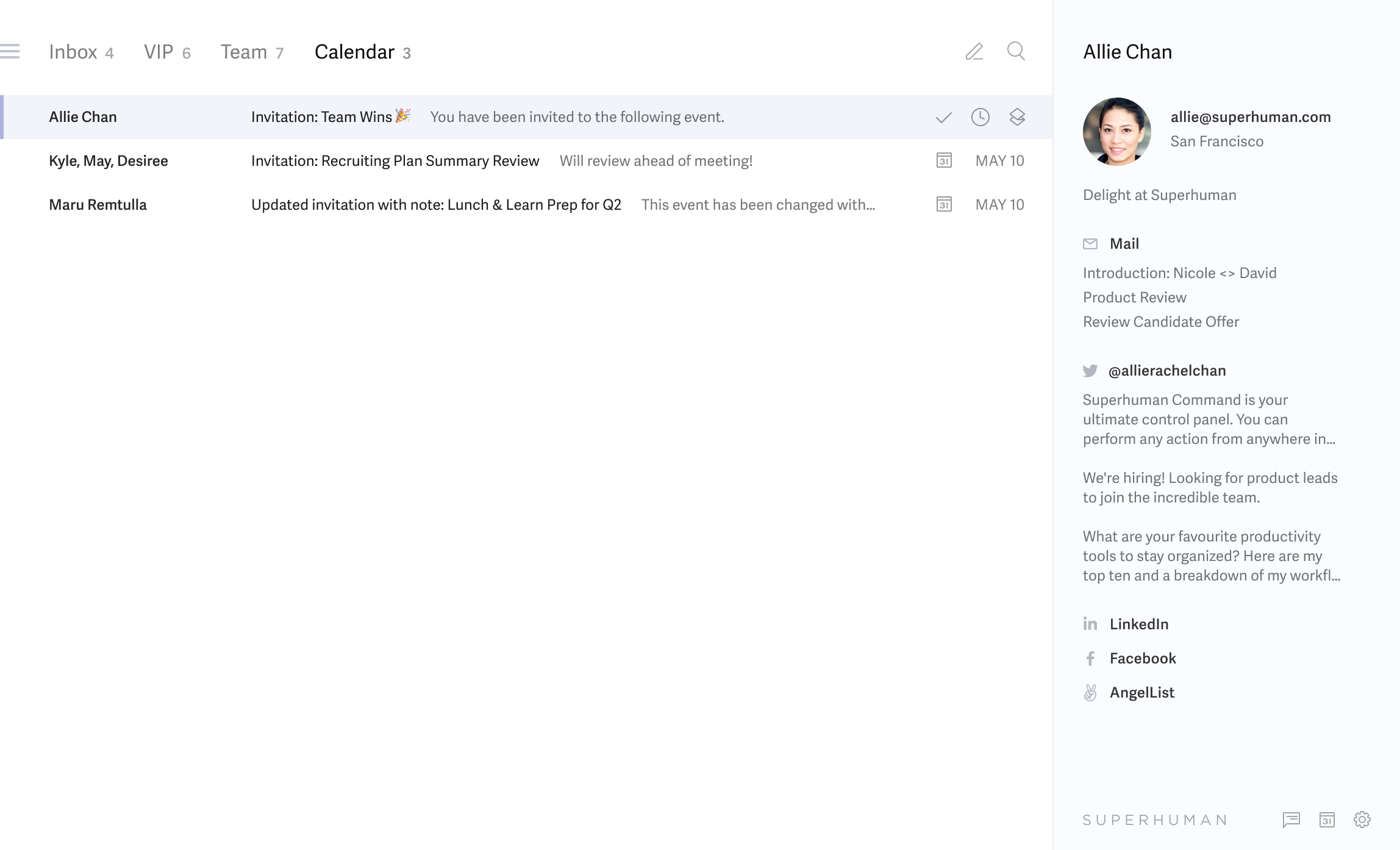
Task: Click calendar icon on Maru Remtulla row
Action: 944,205
